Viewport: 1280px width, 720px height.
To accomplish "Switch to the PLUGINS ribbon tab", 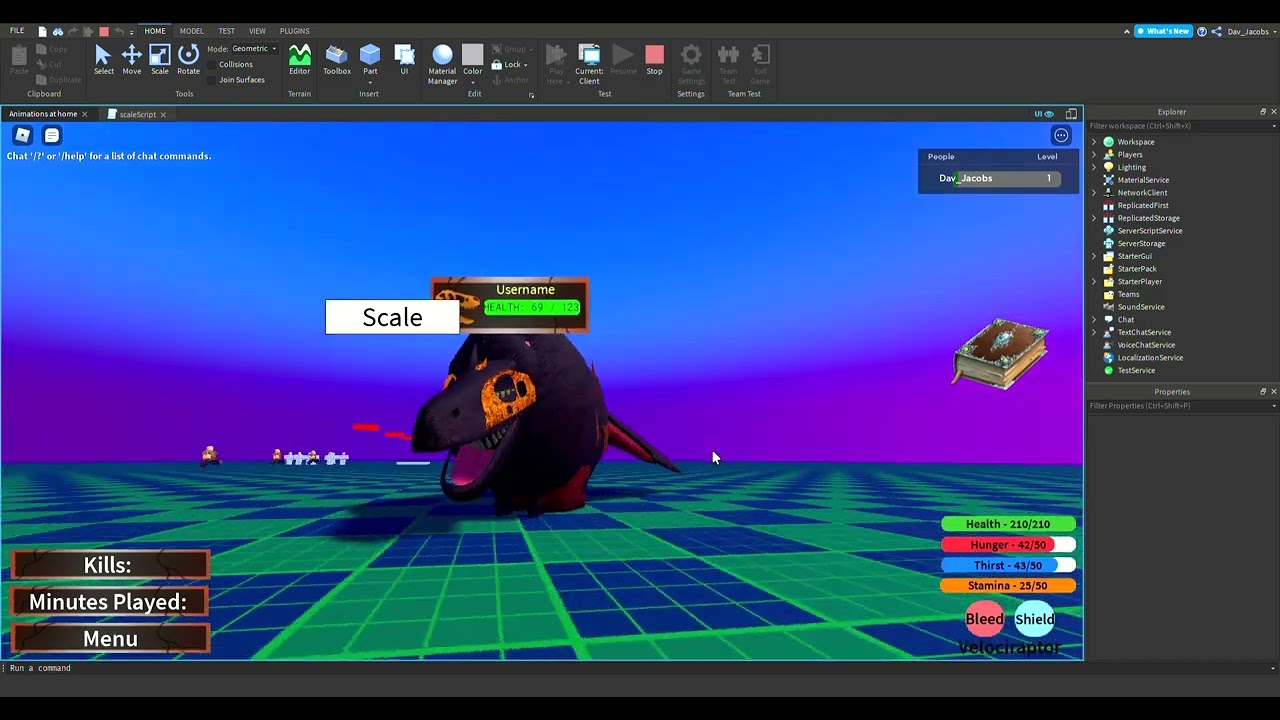I will click(x=294, y=31).
